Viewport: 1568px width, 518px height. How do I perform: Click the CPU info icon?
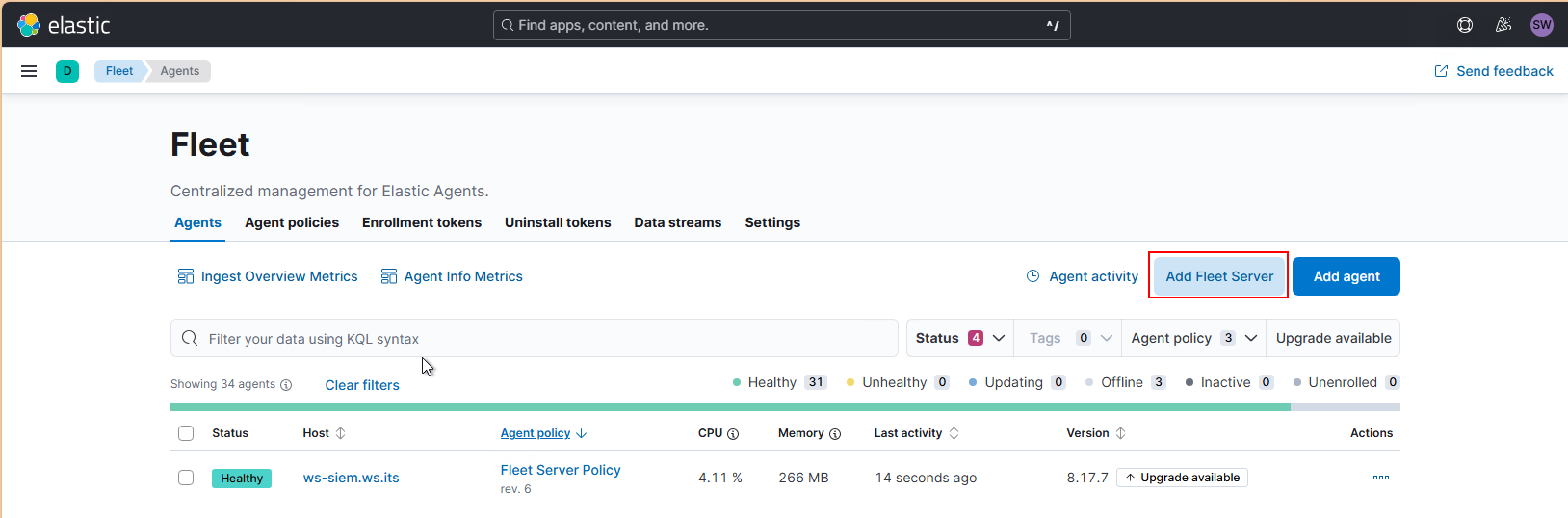click(x=733, y=434)
